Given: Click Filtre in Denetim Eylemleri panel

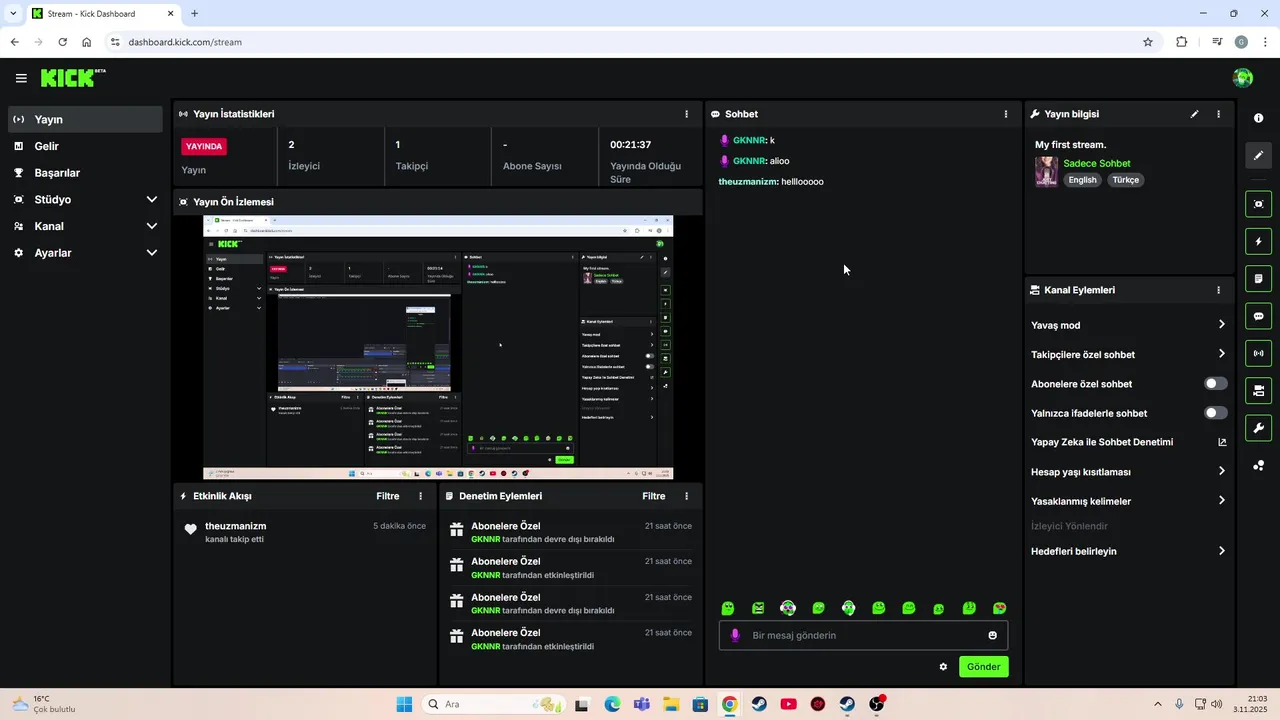Looking at the screenshot, I should pyautogui.click(x=654, y=496).
